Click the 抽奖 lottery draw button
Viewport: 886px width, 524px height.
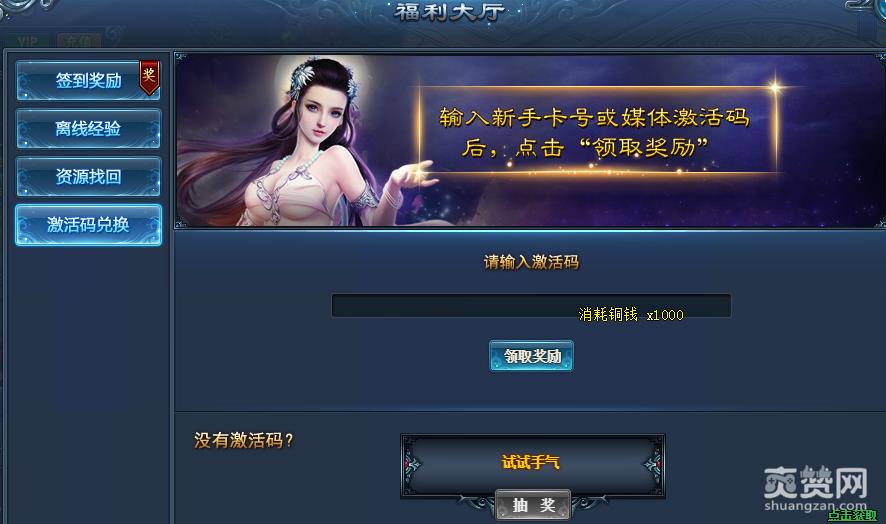[x=533, y=504]
